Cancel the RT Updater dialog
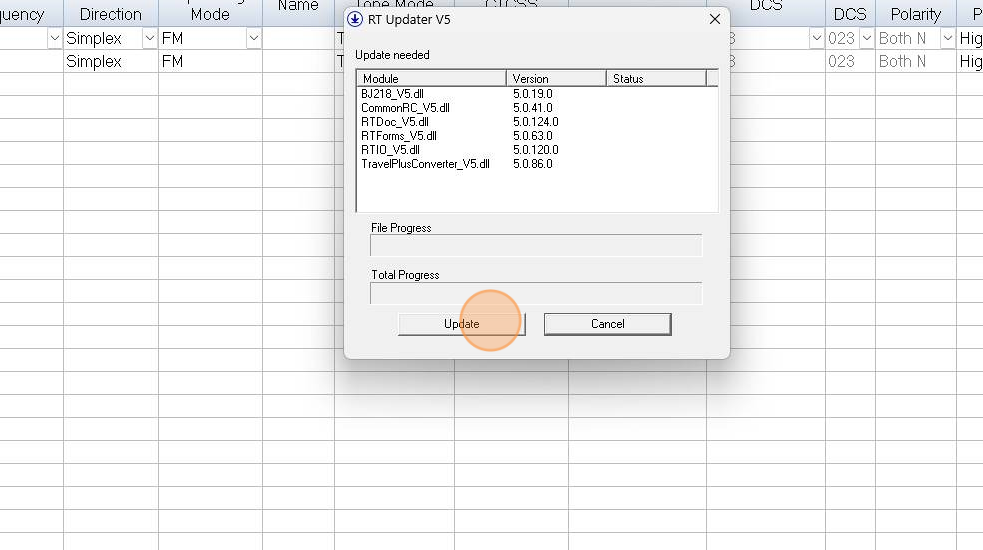 point(607,324)
